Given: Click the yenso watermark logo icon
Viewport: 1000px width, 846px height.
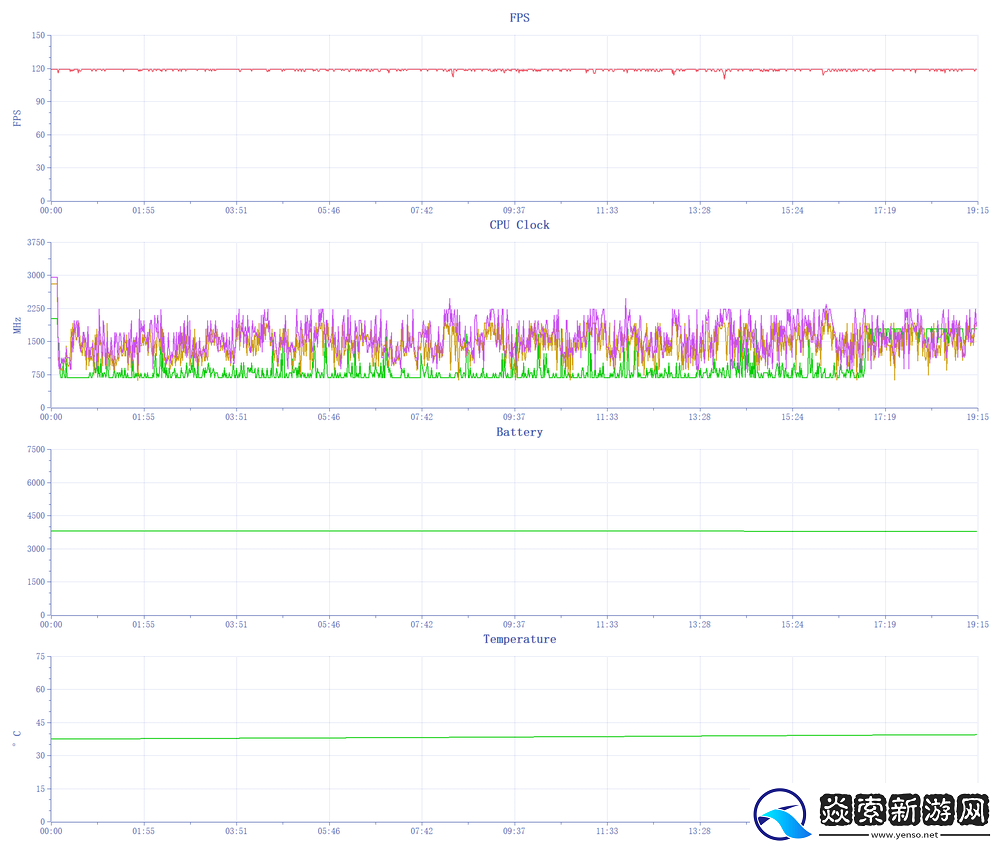Looking at the screenshot, I should [x=784, y=814].
